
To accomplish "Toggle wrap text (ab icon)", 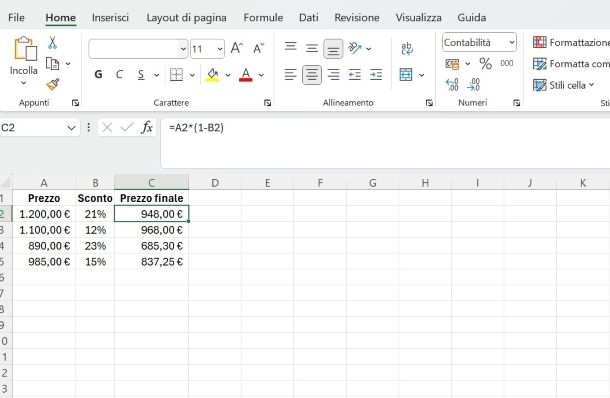I will 407,48.
